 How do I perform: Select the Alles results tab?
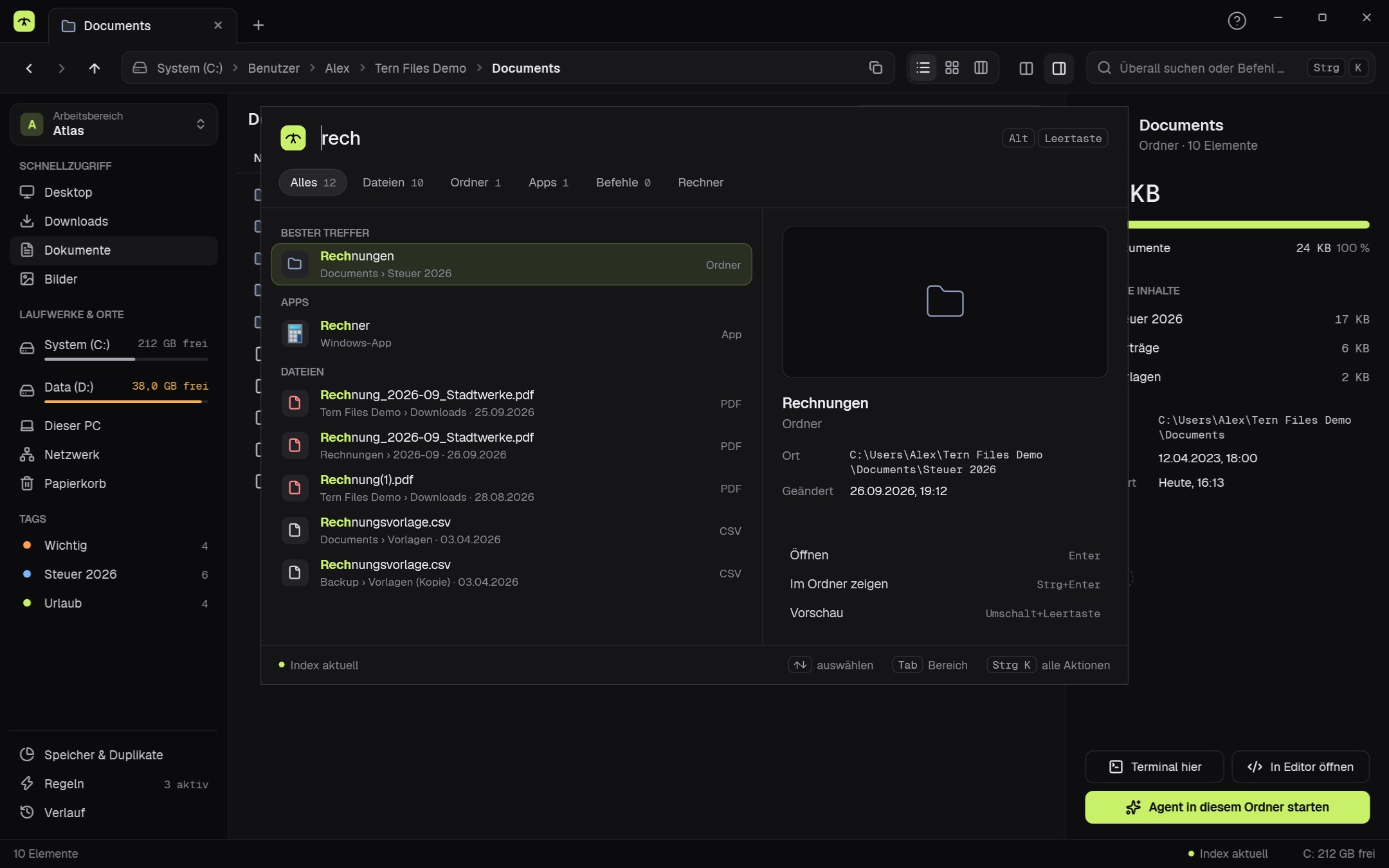313,183
